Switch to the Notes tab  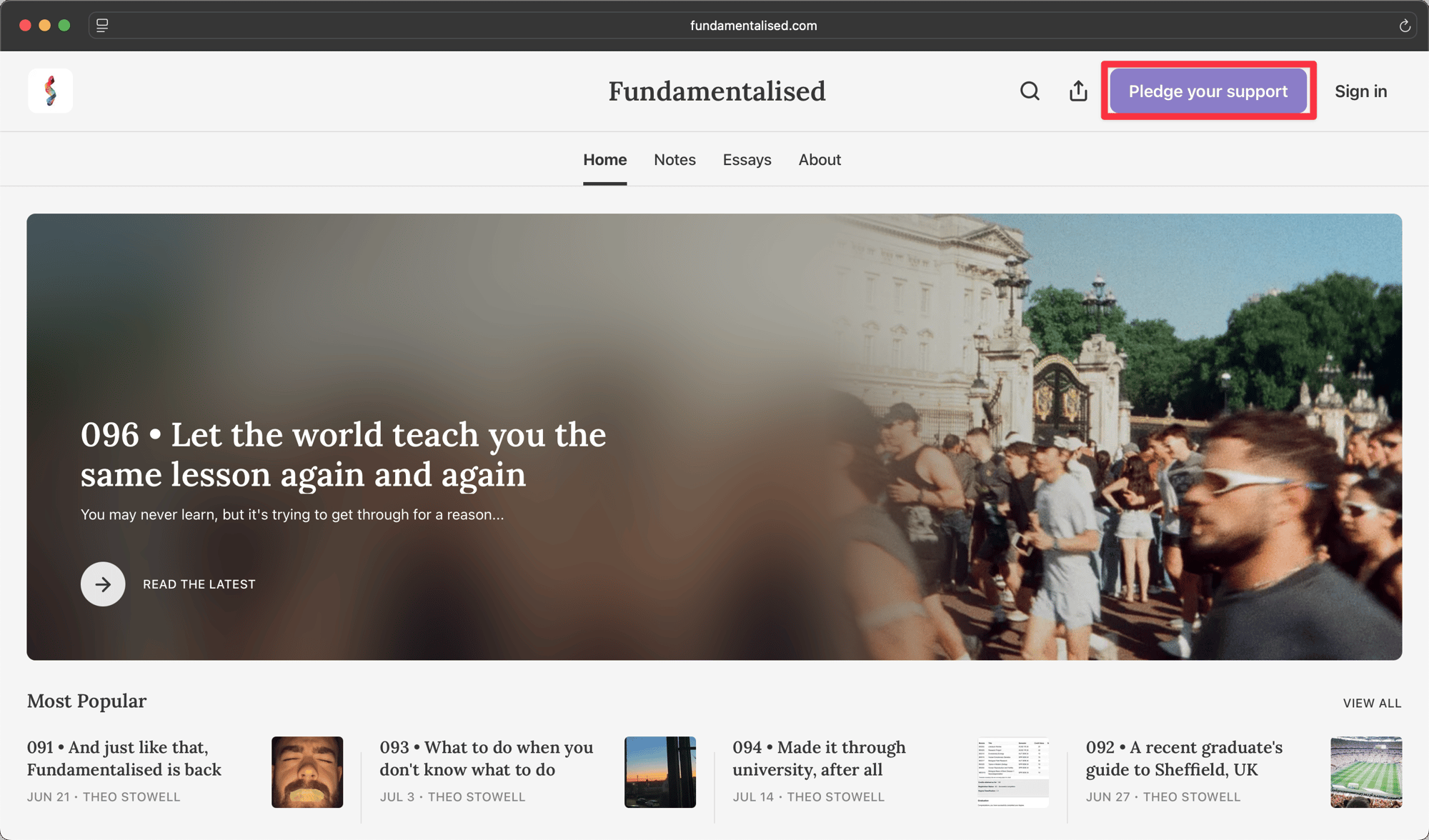point(674,159)
